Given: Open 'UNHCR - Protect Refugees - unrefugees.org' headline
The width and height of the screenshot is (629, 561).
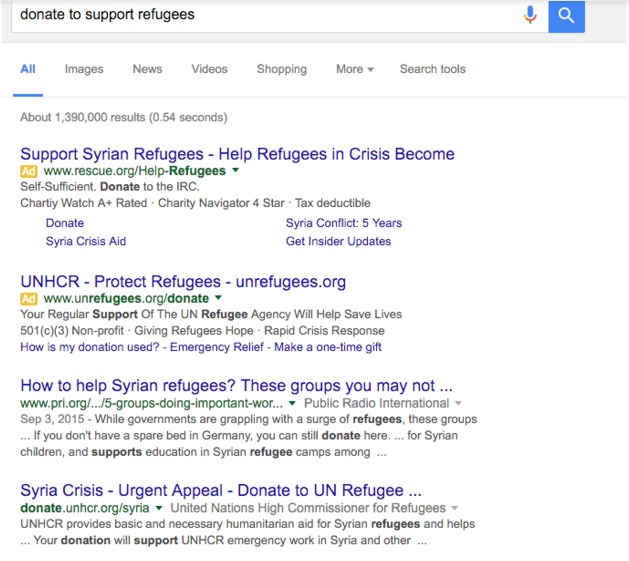Looking at the screenshot, I should (183, 282).
